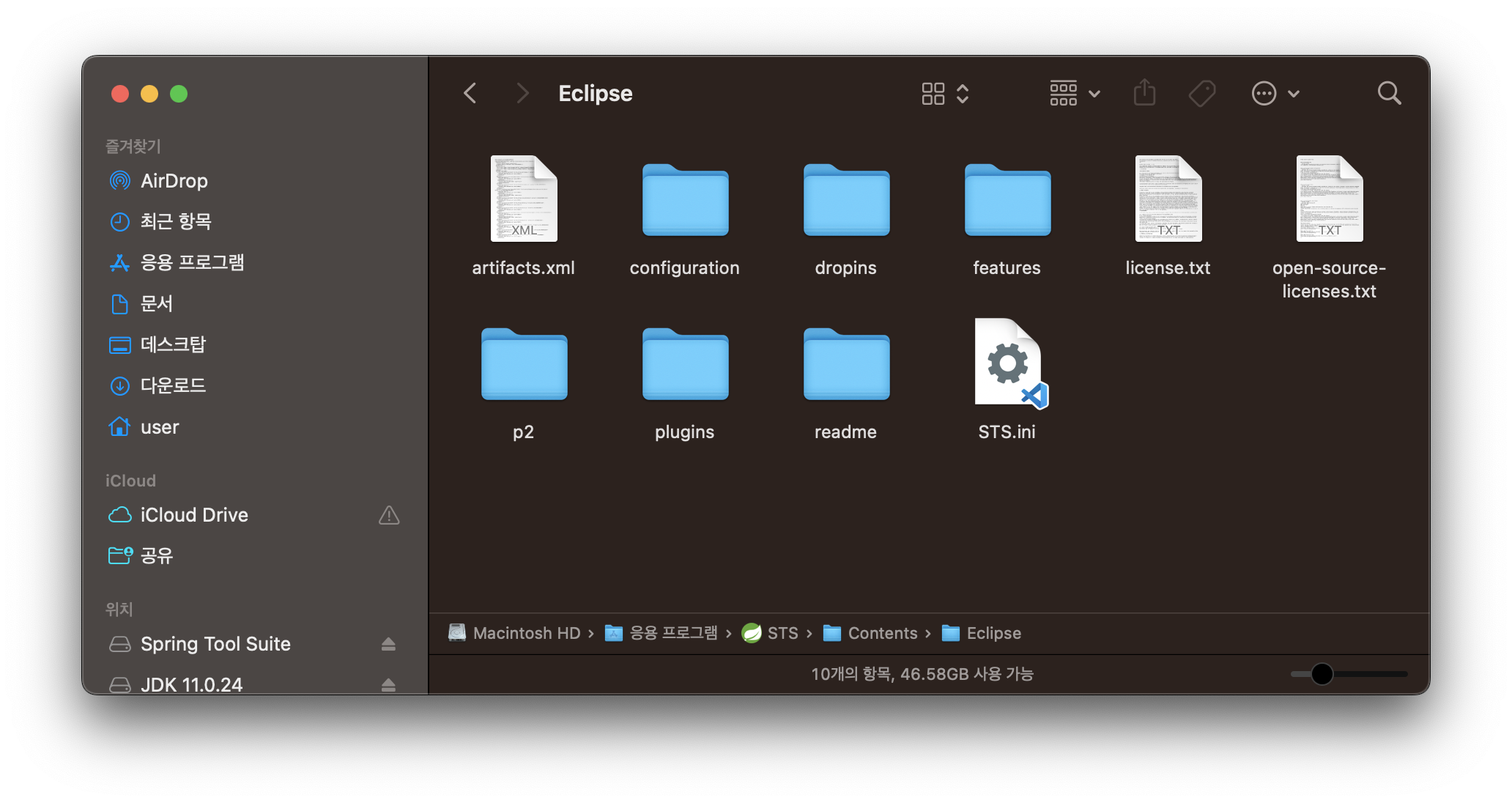Adjust the icon size slider

1323,675
